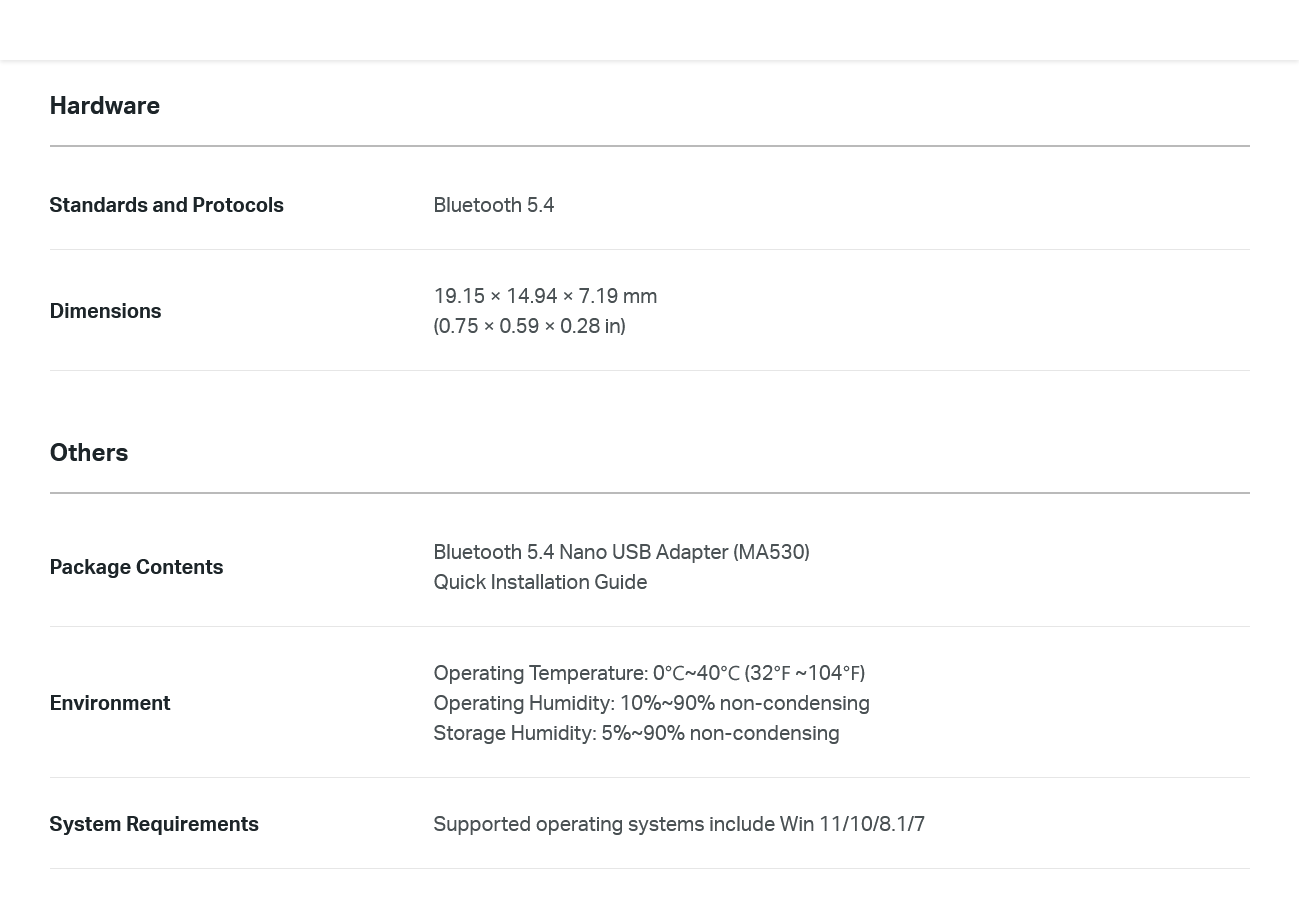Click the divider line under Hardware heading
Image resolution: width=1299 pixels, height=912 pixels.
(x=649, y=146)
